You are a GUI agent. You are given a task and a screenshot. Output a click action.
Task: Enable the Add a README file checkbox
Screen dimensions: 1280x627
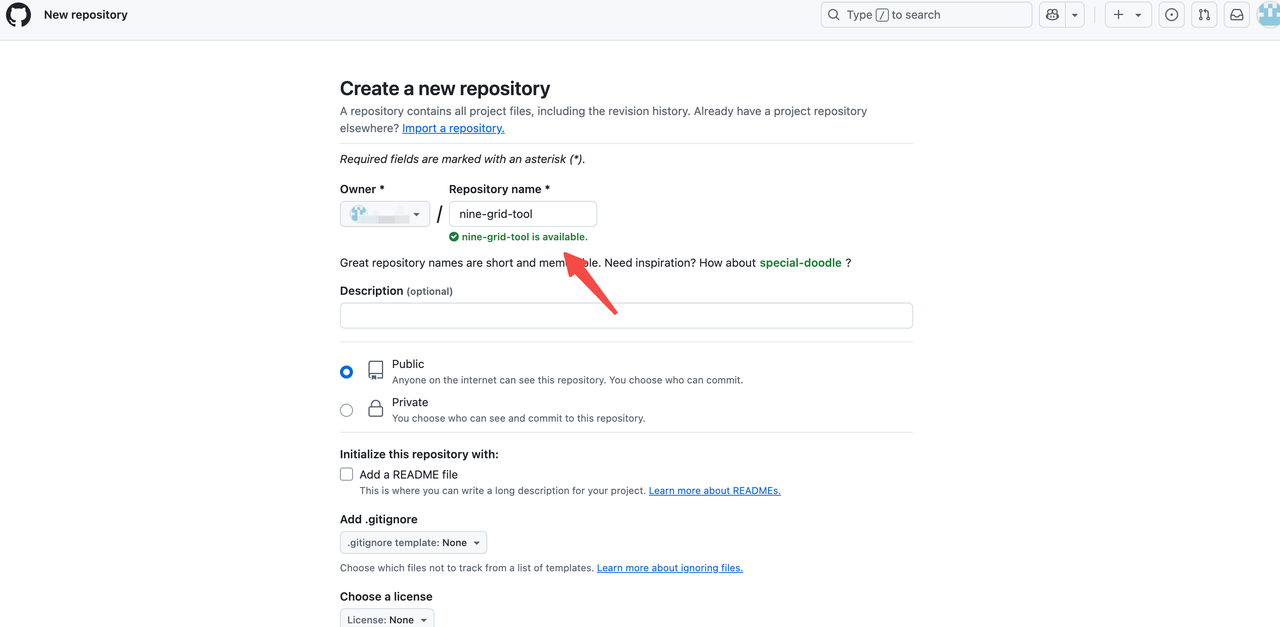[346, 474]
